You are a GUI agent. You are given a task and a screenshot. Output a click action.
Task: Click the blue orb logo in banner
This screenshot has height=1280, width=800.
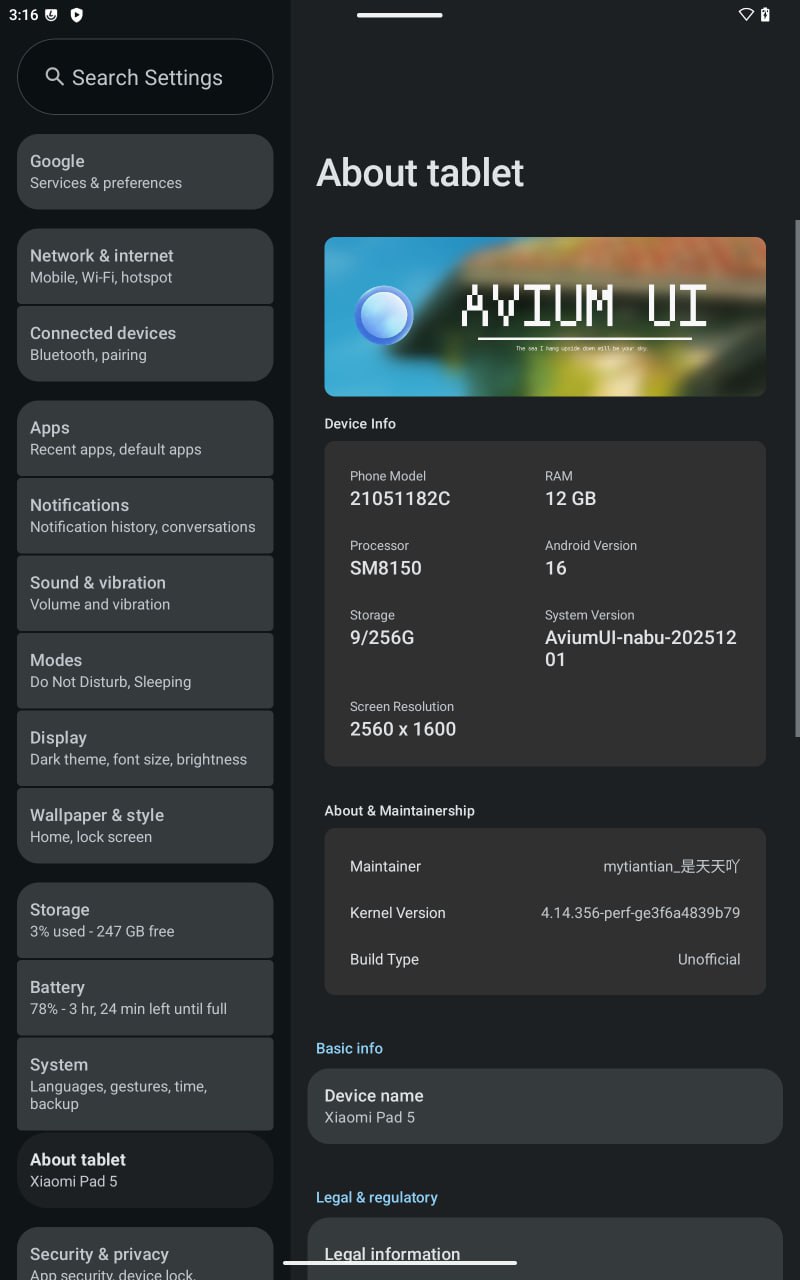[384, 315]
